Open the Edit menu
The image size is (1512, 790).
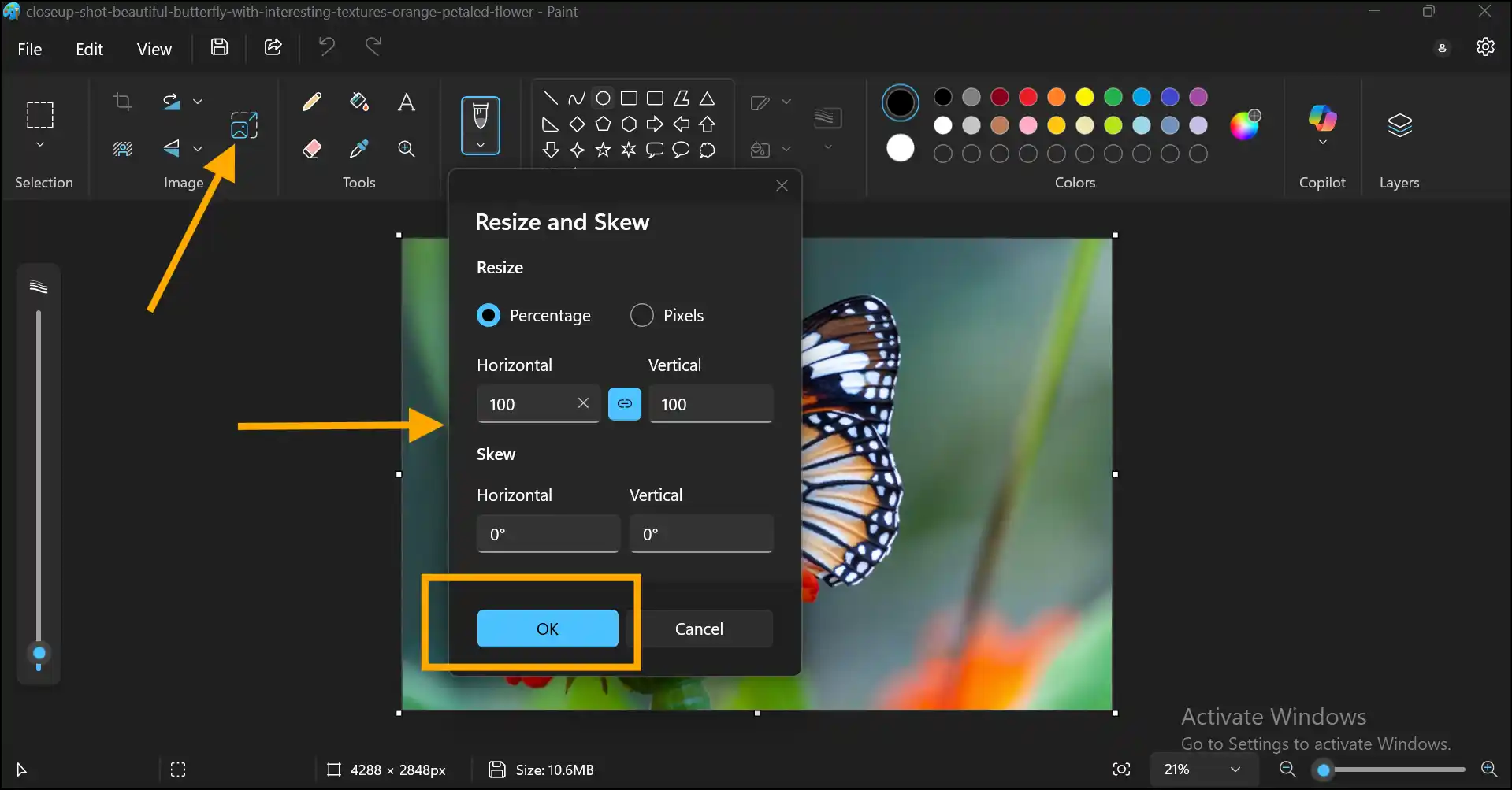click(x=89, y=49)
